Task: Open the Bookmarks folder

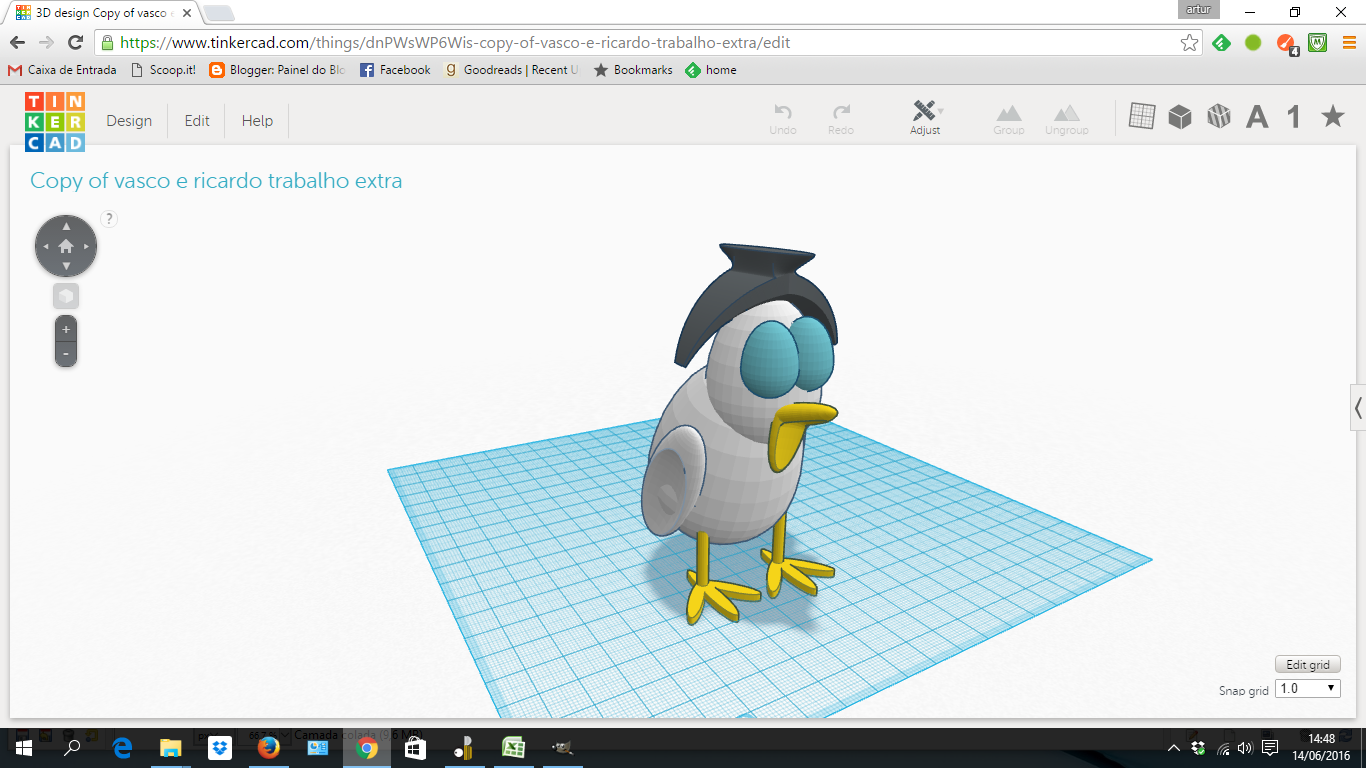Action: coord(634,70)
